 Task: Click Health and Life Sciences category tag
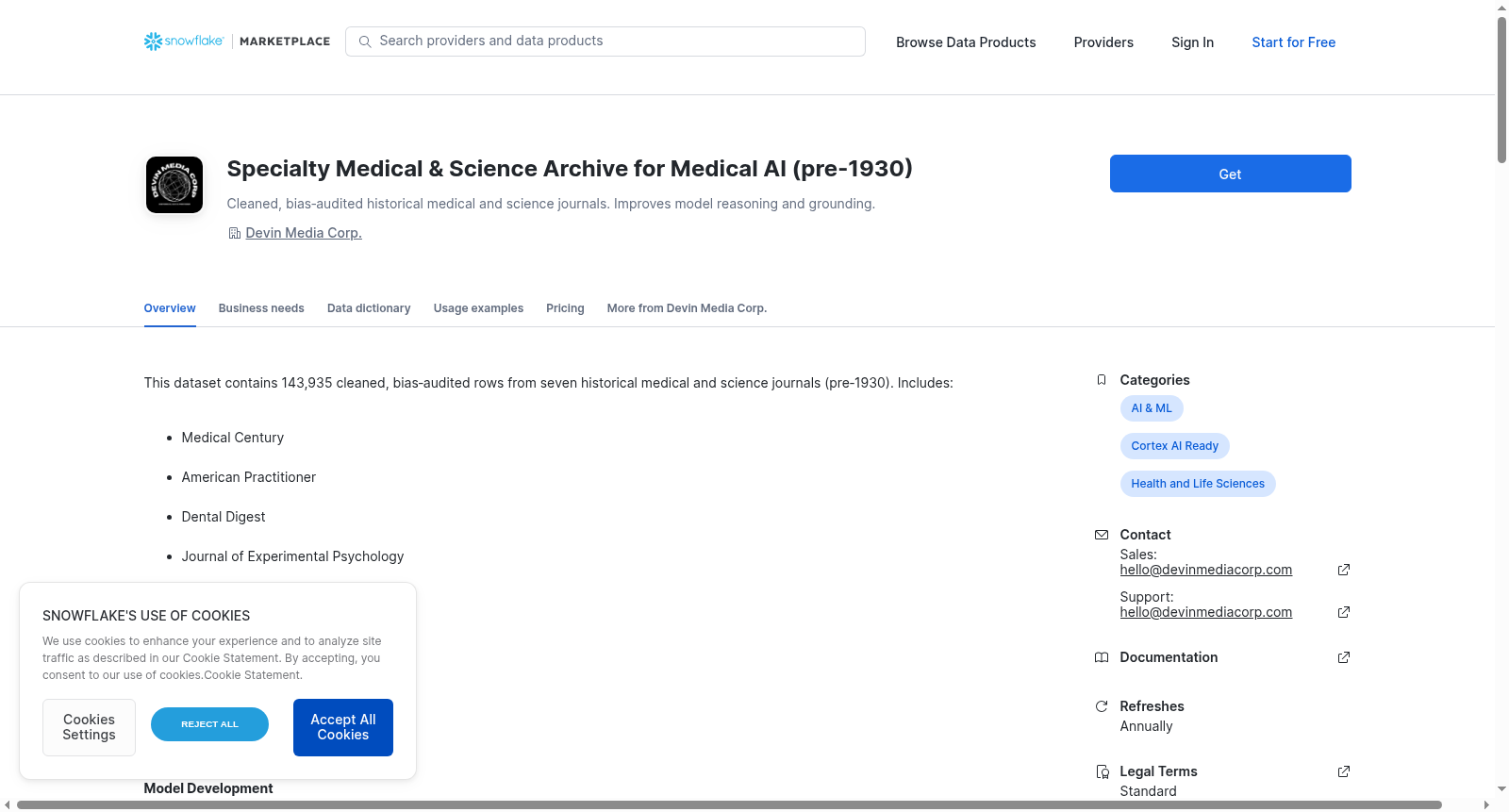1198,484
